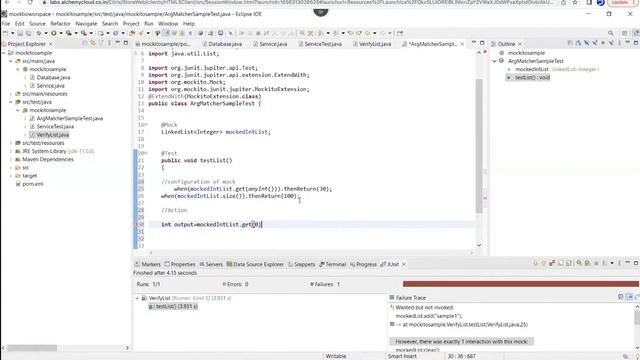Image resolution: width=640 pixels, height=360 pixels.
Task: Collapse all in Project Explorer toolbar
Action: coord(84,43)
